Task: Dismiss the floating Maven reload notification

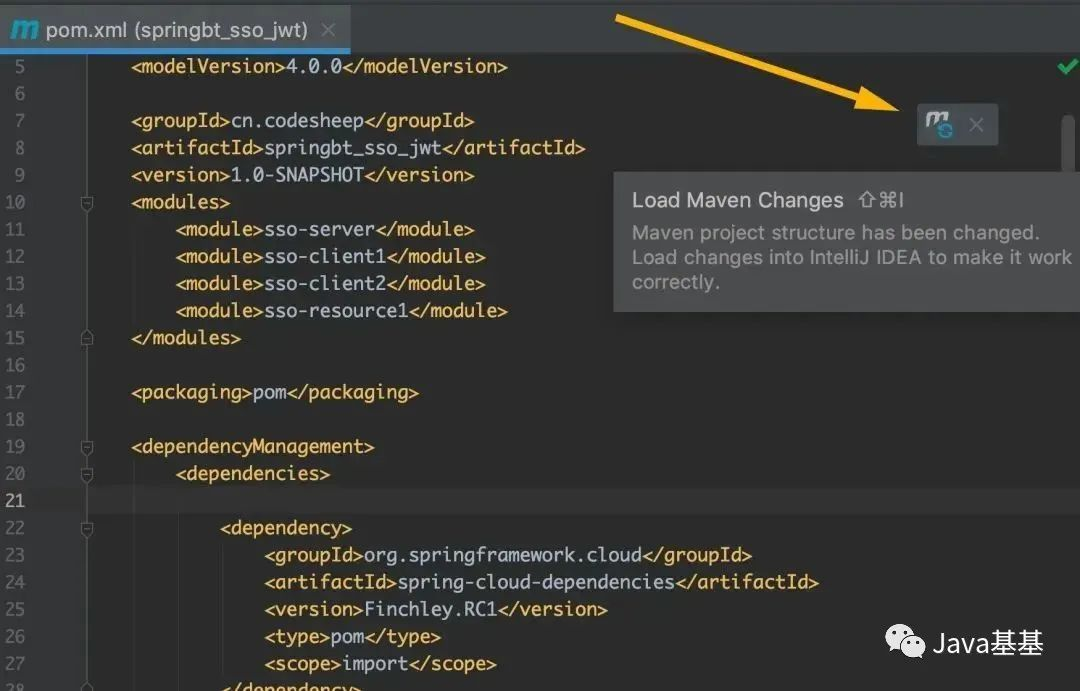Action: pos(976,125)
